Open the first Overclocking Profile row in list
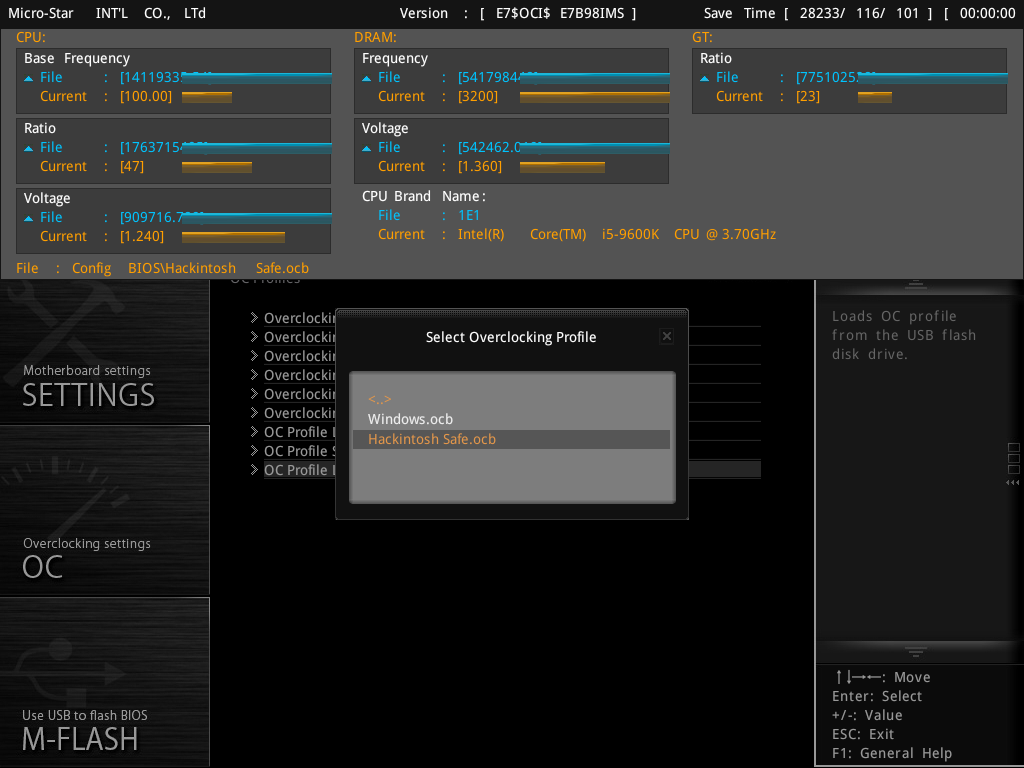Screen dimensions: 1024x768 pos(300,318)
